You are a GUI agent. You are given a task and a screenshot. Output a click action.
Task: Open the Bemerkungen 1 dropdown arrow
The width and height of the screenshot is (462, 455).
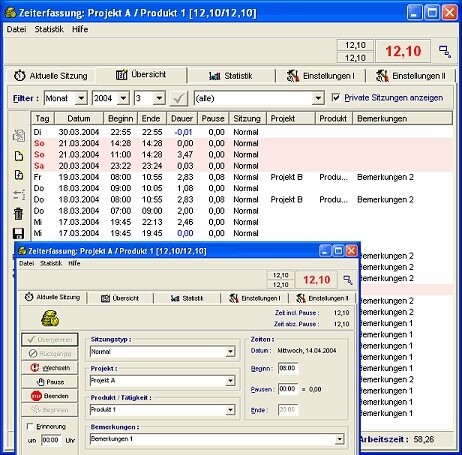[339, 439]
